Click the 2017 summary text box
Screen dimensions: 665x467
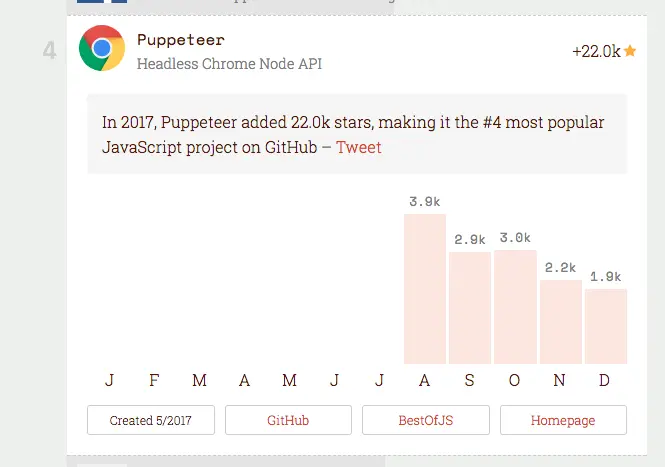357,134
